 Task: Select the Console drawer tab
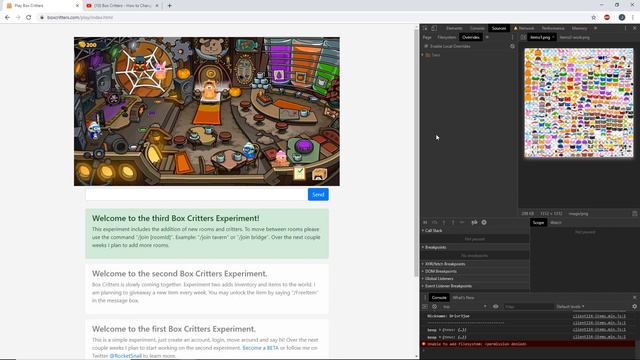pos(439,298)
